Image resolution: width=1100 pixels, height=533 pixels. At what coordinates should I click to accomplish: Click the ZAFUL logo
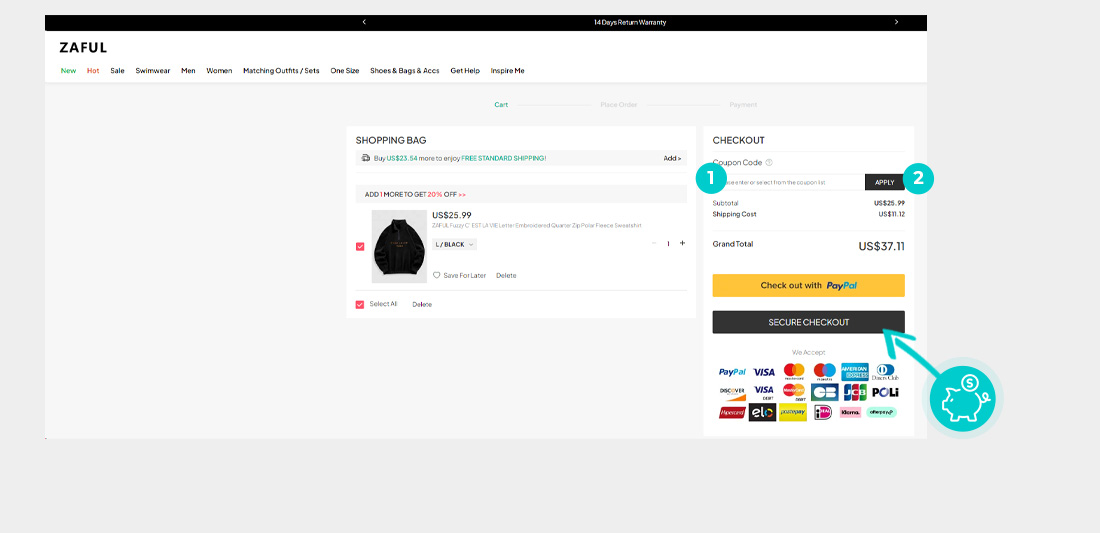click(83, 48)
